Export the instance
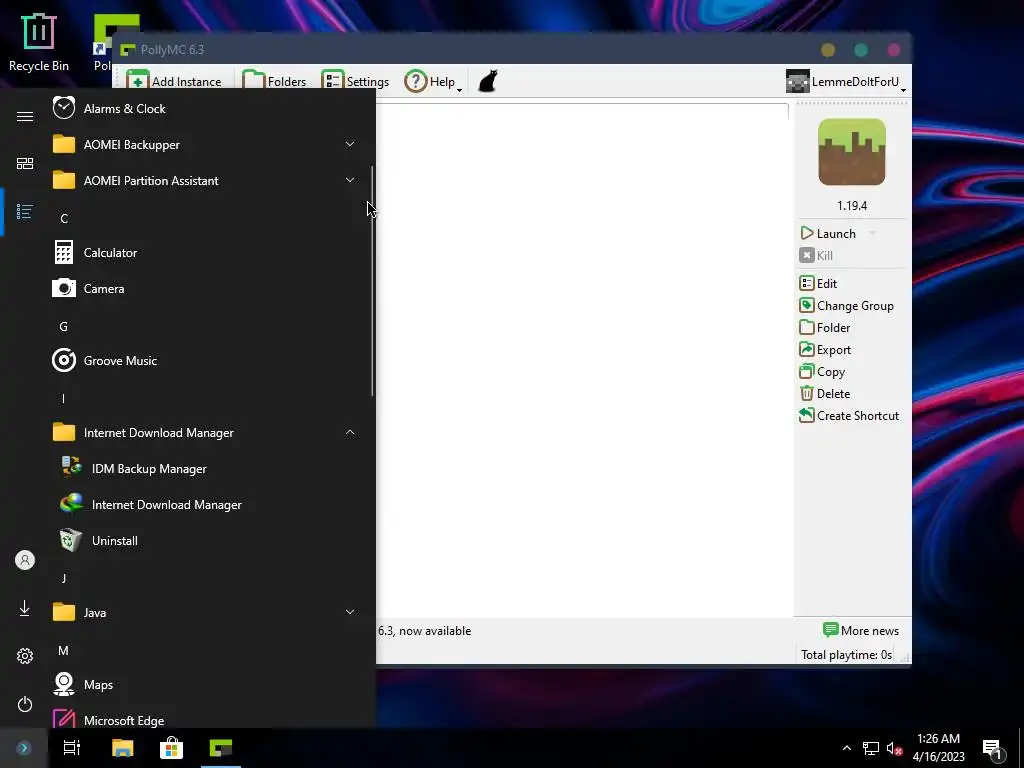 pyautogui.click(x=825, y=349)
